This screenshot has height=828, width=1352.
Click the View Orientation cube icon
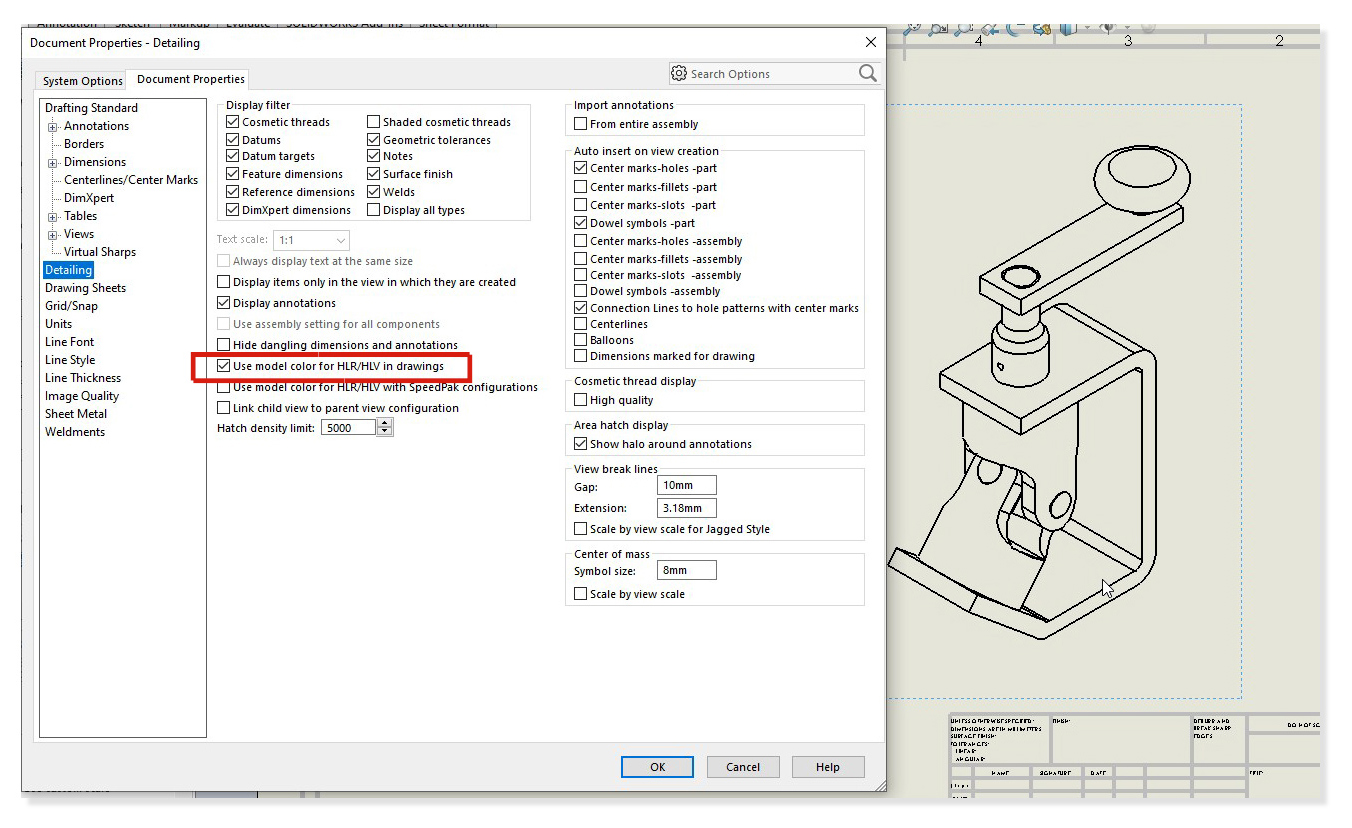pos(1068,28)
